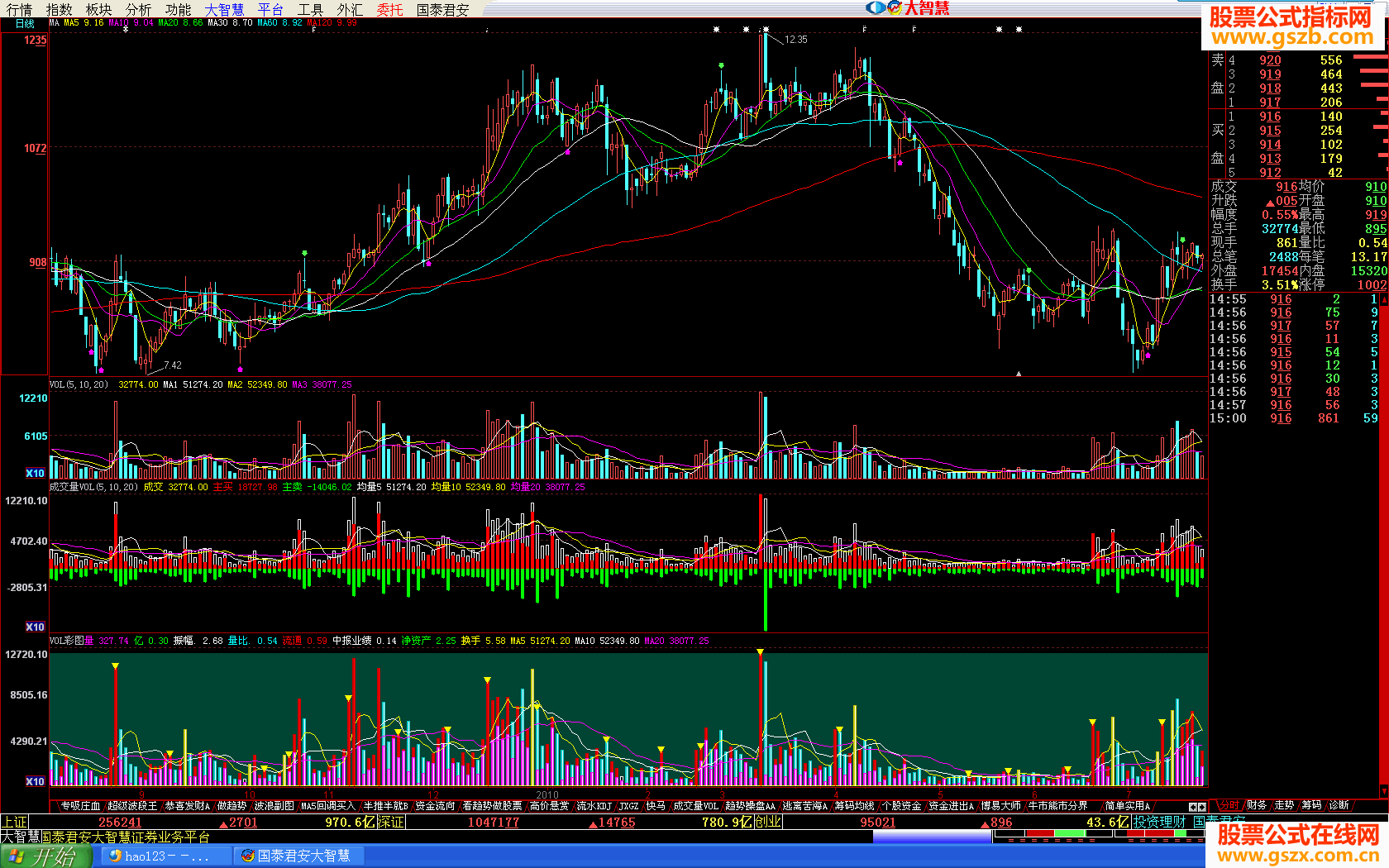The image size is (1389, 868).
Task: Select the 超级波段王 indicator tab
Action: [x=132, y=805]
